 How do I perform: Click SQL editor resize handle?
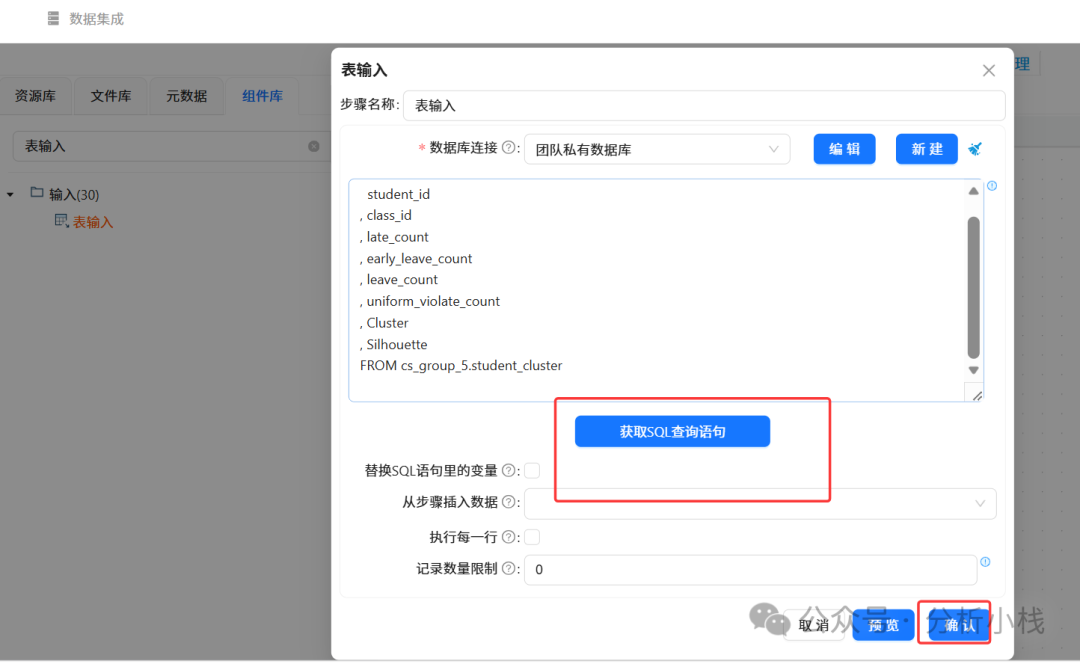[977, 395]
